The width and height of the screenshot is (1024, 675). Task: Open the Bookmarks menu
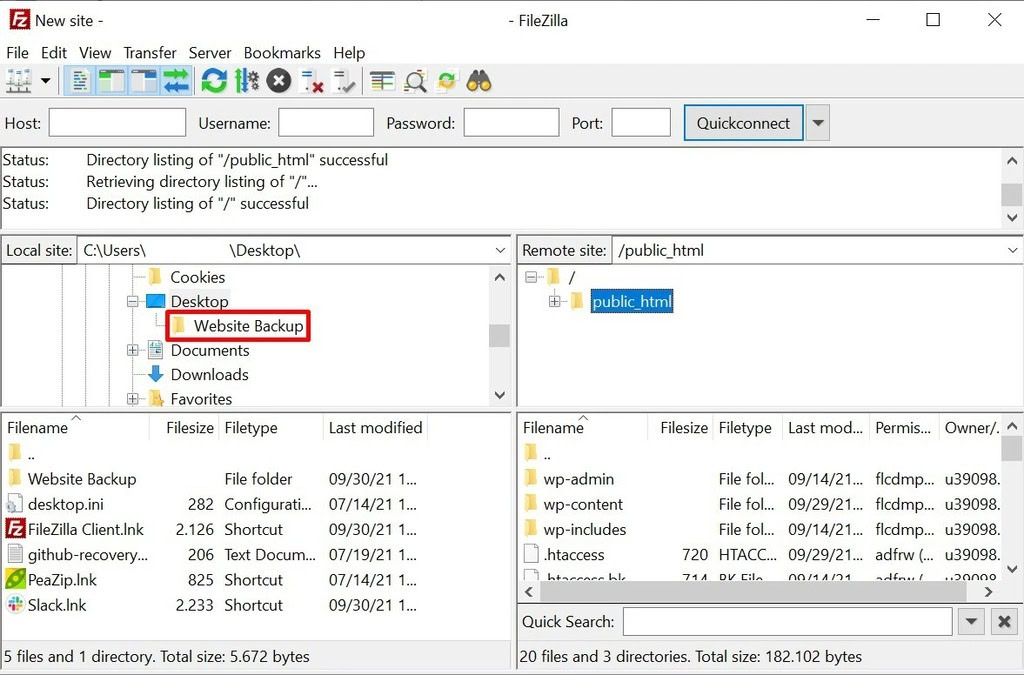click(x=282, y=52)
